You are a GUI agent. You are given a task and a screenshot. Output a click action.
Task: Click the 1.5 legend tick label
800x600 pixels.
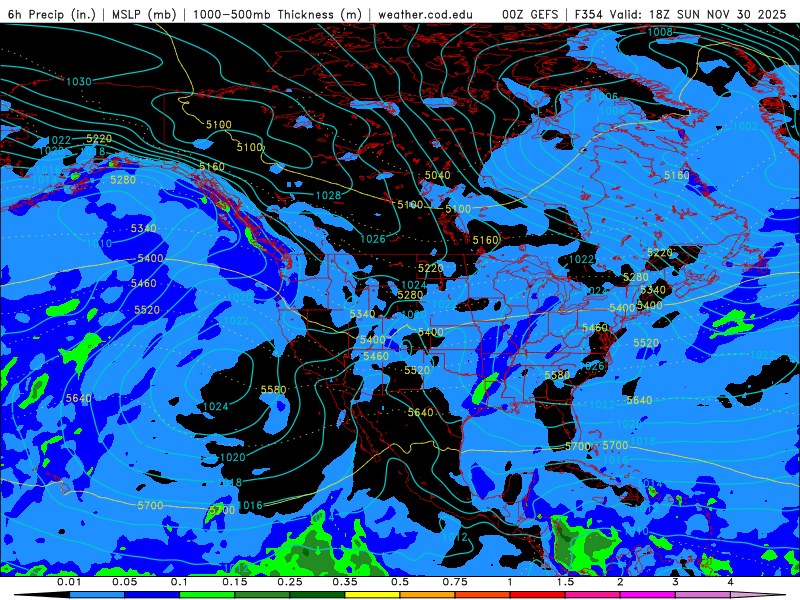click(x=565, y=582)
